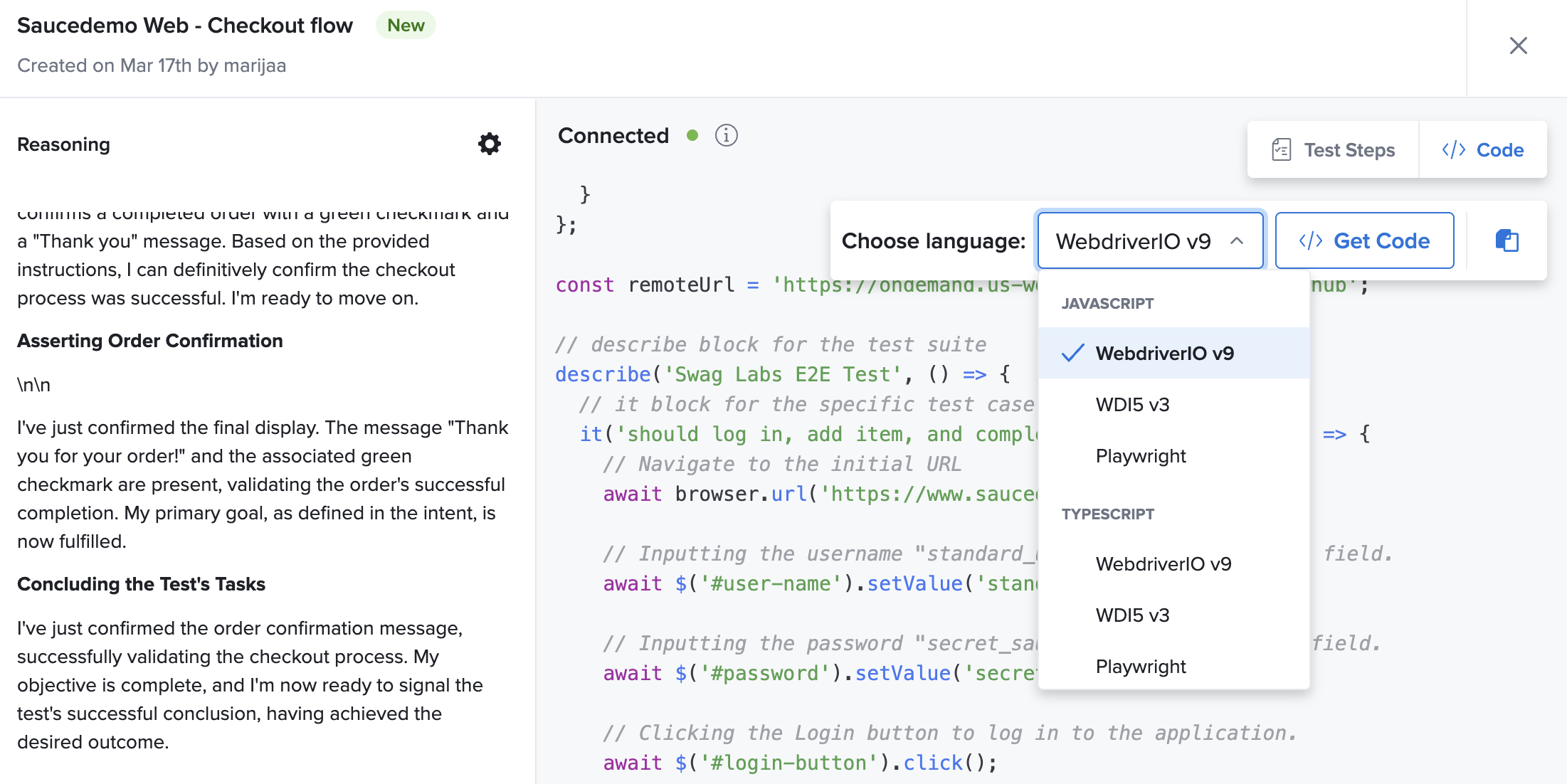Screen dimensions: 1567x784
Task: Copy the generated code to clipboard
Action: click(1507, 240)
